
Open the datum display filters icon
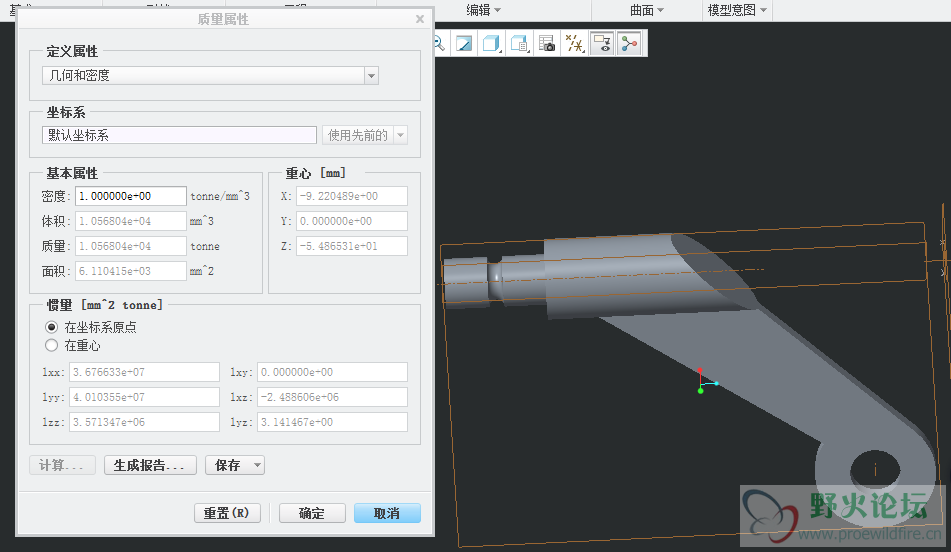tap(574, 44)
